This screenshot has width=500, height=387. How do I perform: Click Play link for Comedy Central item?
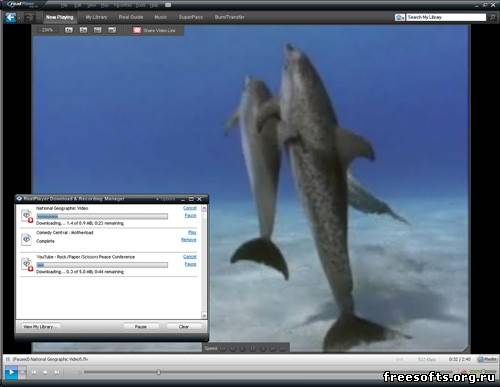click(192, 232)
